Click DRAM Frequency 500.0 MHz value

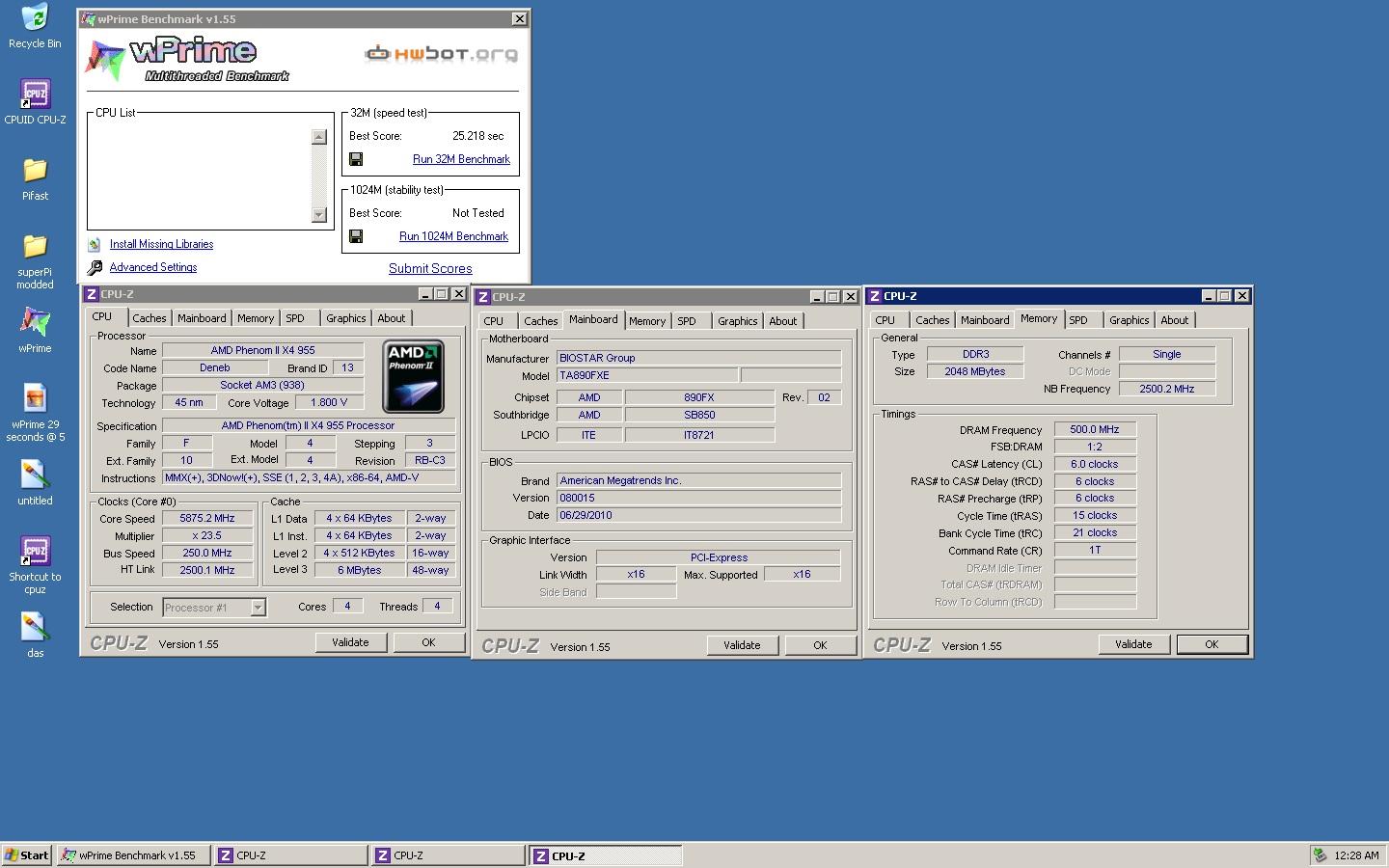tap(1095, 429)
